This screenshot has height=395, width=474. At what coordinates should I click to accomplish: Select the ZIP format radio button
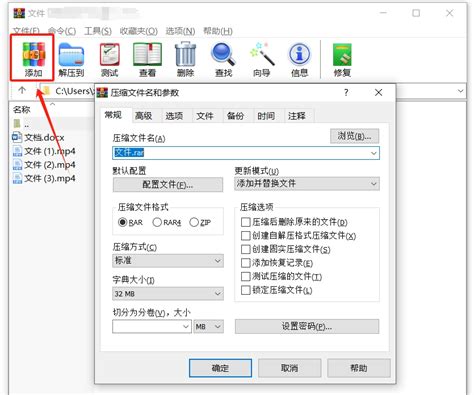pyautogui.click(x=194, y=222)
